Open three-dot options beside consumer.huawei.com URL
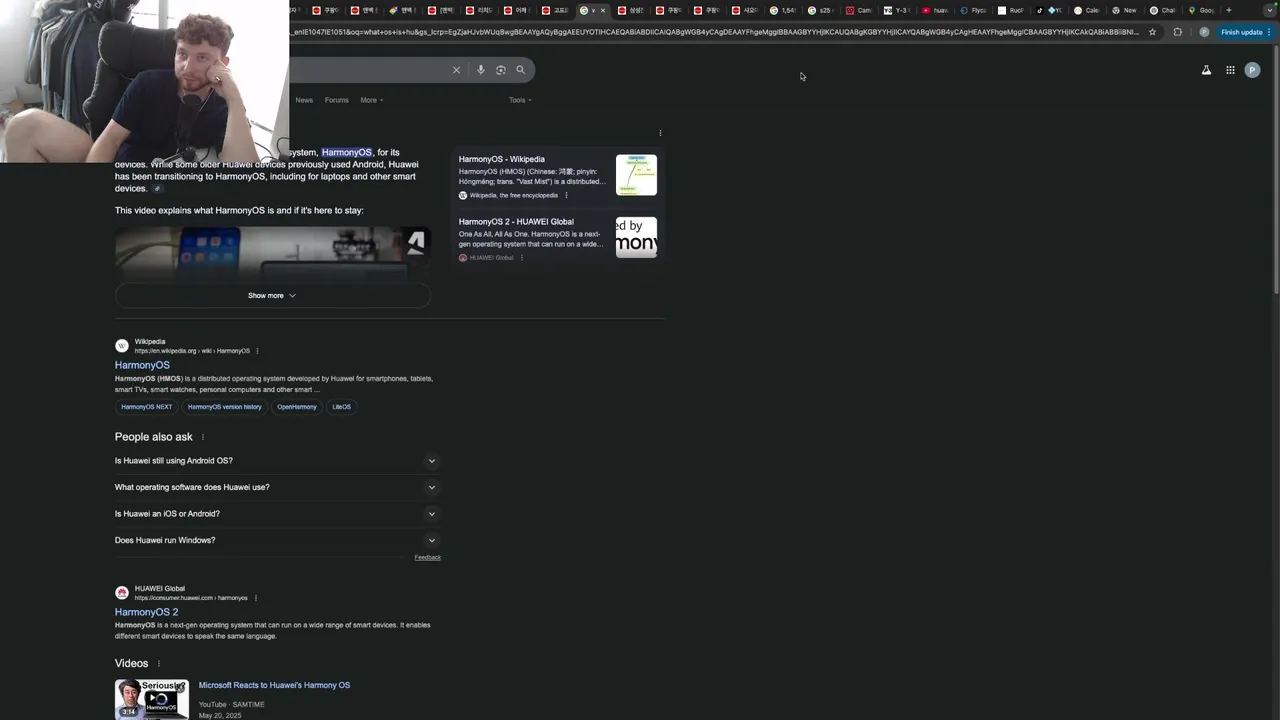The image size is (1280, 720). pos(255,598)
